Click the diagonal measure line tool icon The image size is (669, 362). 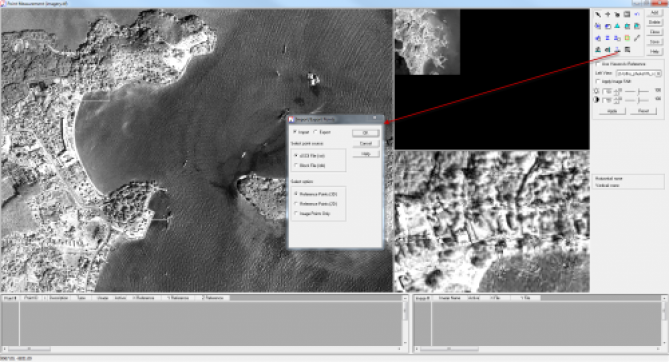pos(637,38)
